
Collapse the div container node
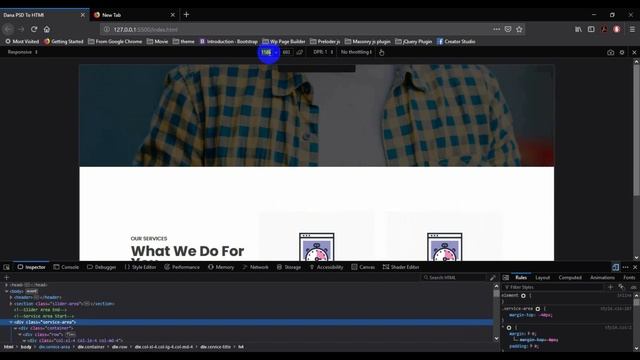tap(16, 328)
